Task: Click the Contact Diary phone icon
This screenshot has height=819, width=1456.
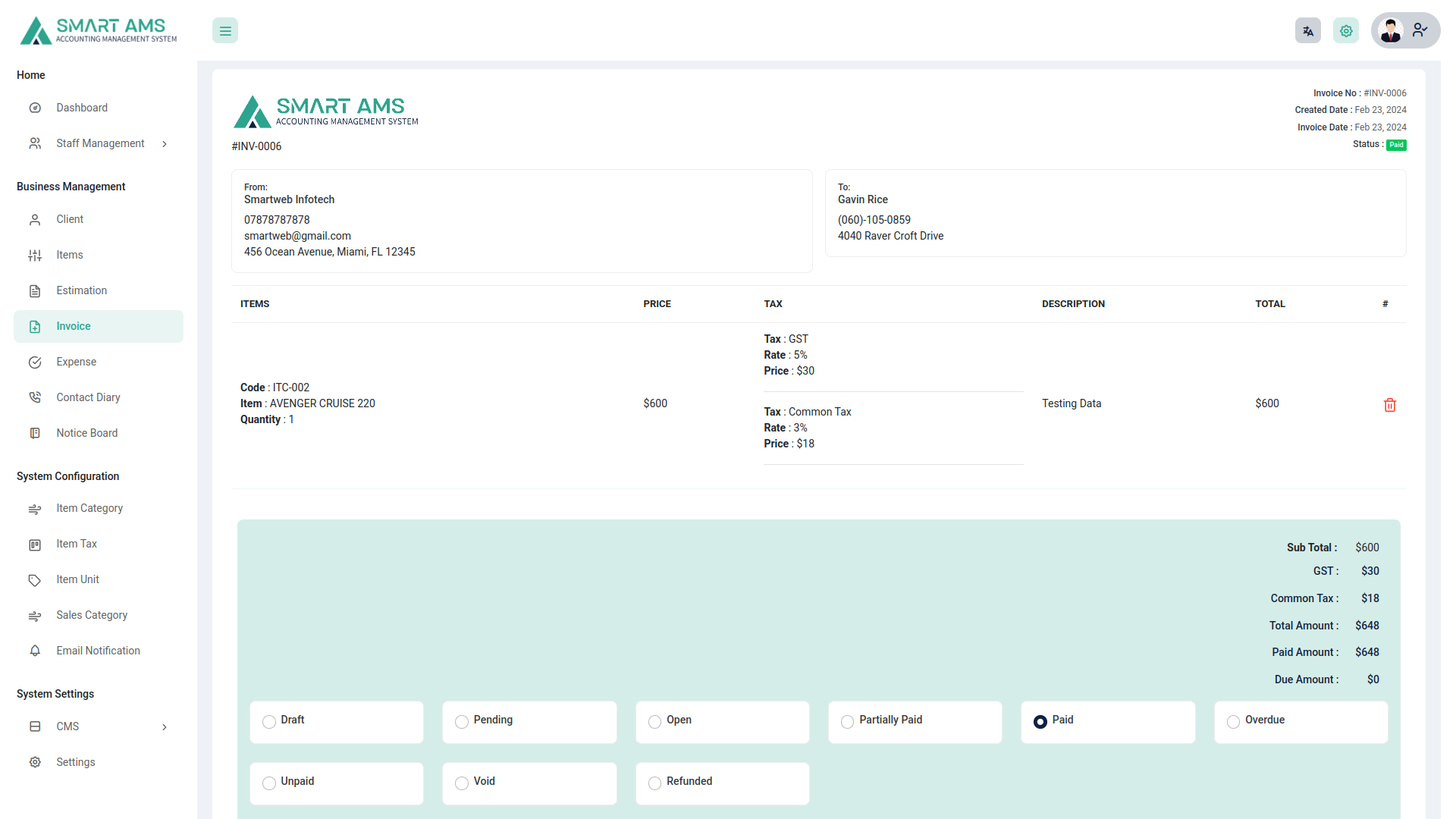Action: (x=35, y=397)
